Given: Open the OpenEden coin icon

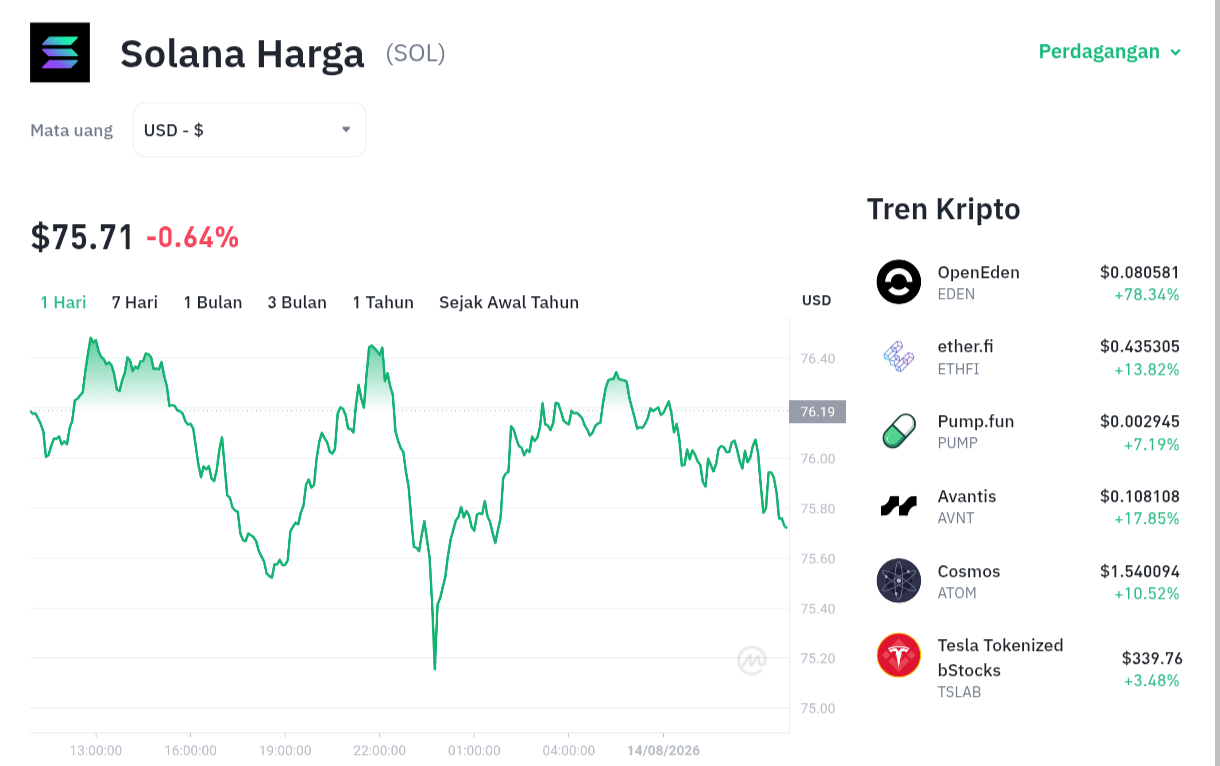Looking at the screenshot, I should (x=898, y=282).
